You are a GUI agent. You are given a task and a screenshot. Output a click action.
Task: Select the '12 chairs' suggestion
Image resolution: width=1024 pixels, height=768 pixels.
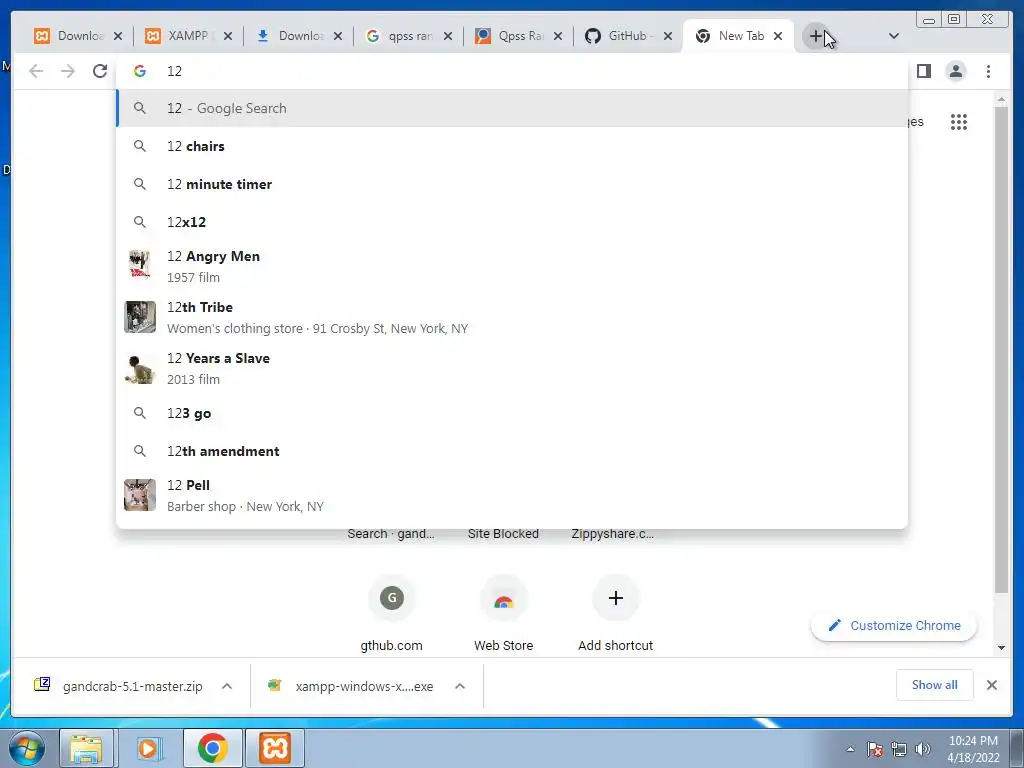(512, 146)
